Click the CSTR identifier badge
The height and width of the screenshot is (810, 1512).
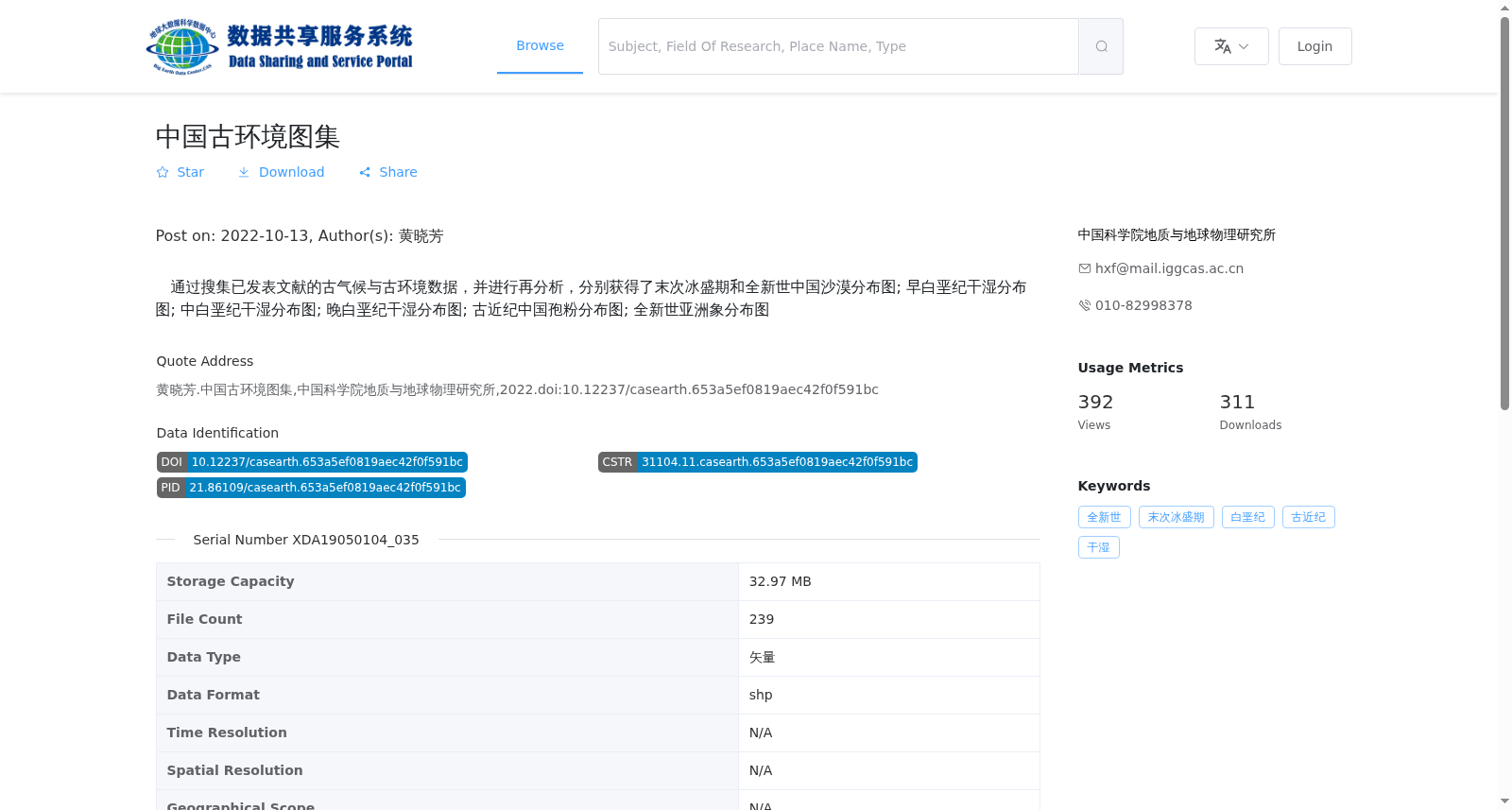click(x=758, y=462)
